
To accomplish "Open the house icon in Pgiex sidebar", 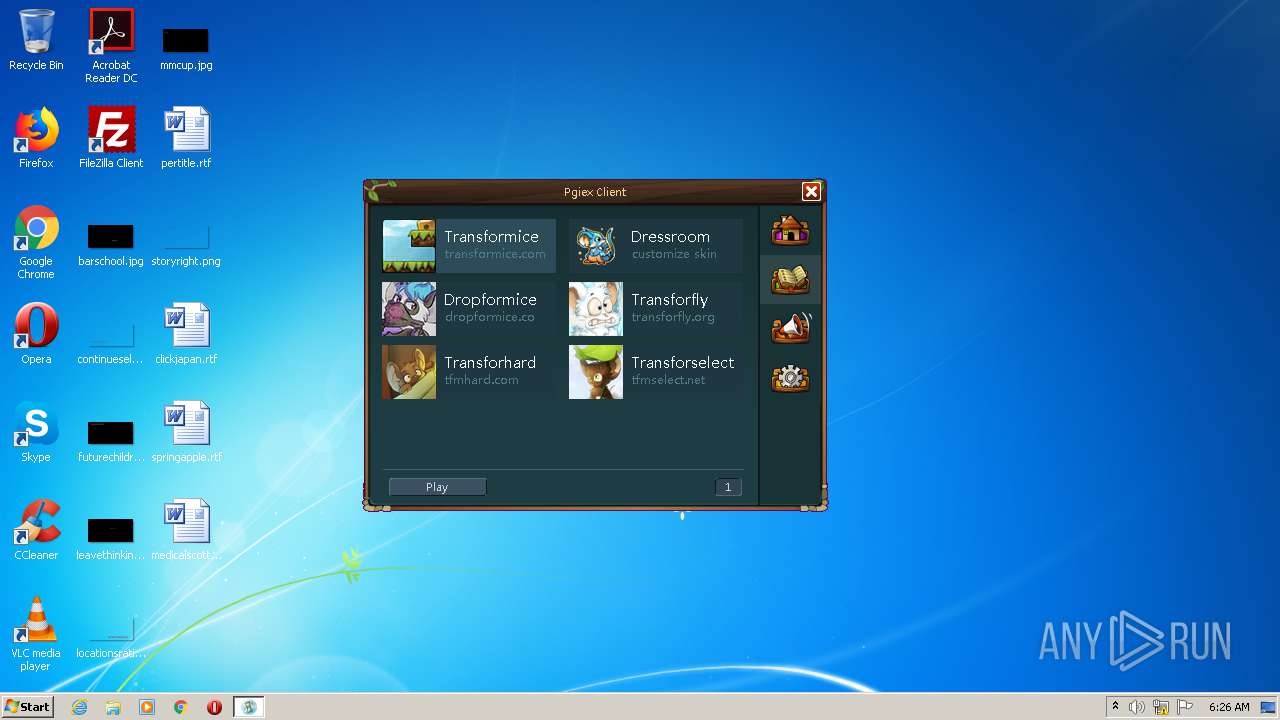I will pos(790,230).
